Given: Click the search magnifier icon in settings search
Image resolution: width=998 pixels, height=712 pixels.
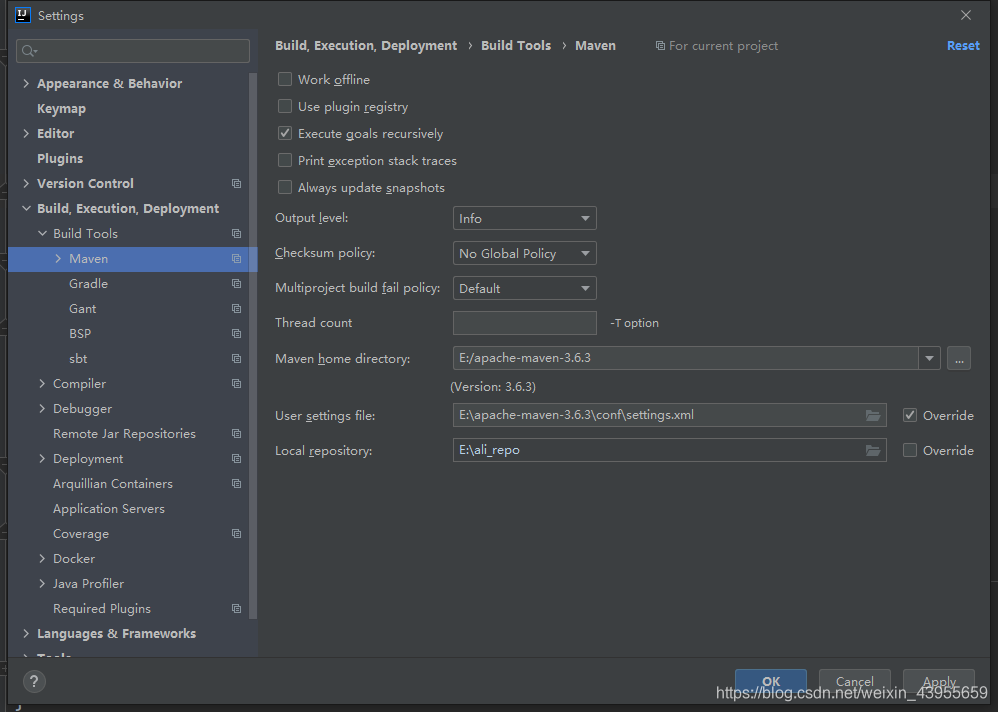Looking at the screenshot, I should coord(29,51).
